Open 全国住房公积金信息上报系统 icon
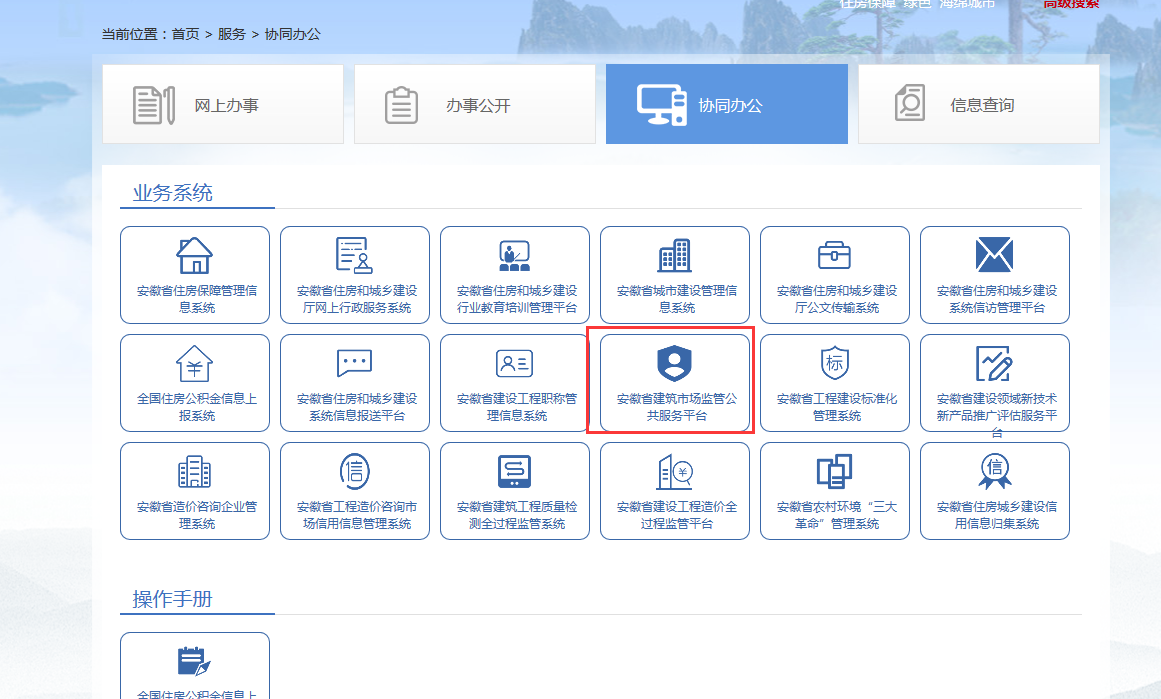 194,364
